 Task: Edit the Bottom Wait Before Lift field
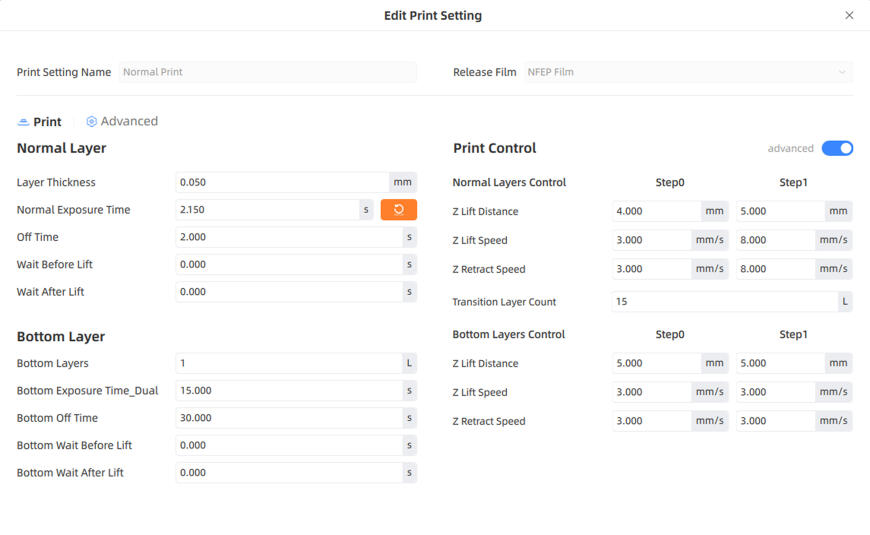click(x=289, y=445)
